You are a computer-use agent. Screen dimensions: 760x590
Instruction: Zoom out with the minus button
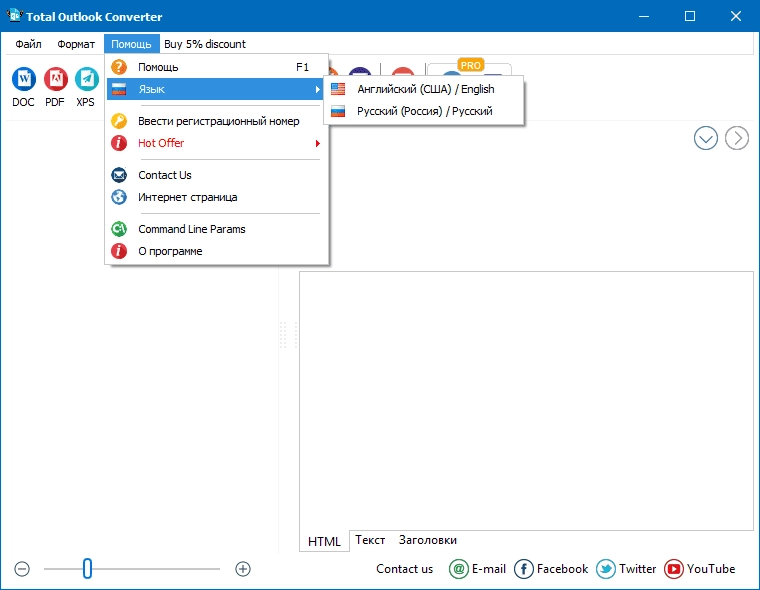pyautogui.click(x=22, y=569)
